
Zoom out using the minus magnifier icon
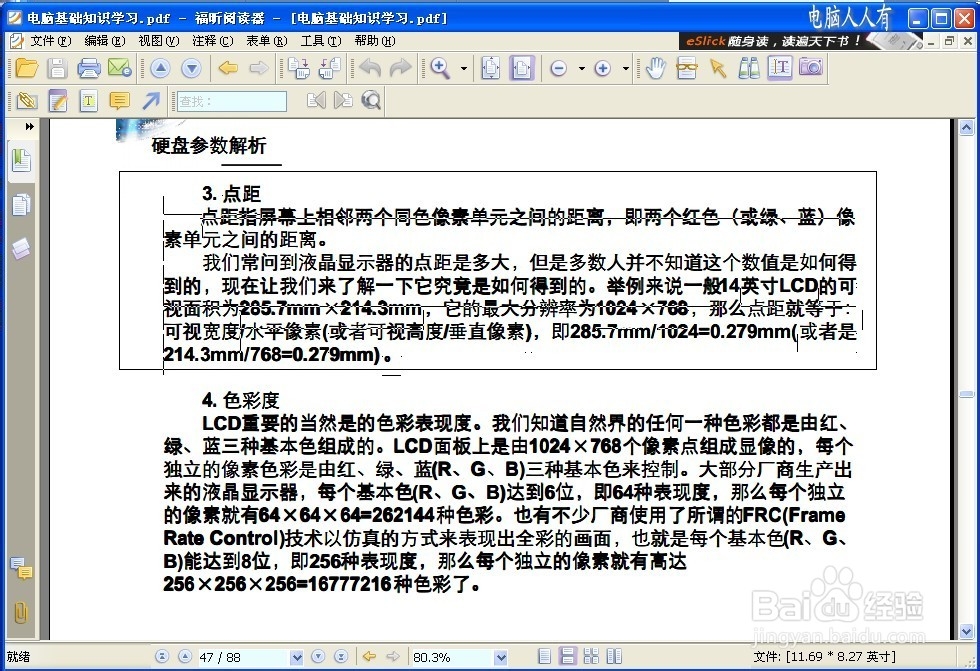pyautogui.click(x=559, y=68)
